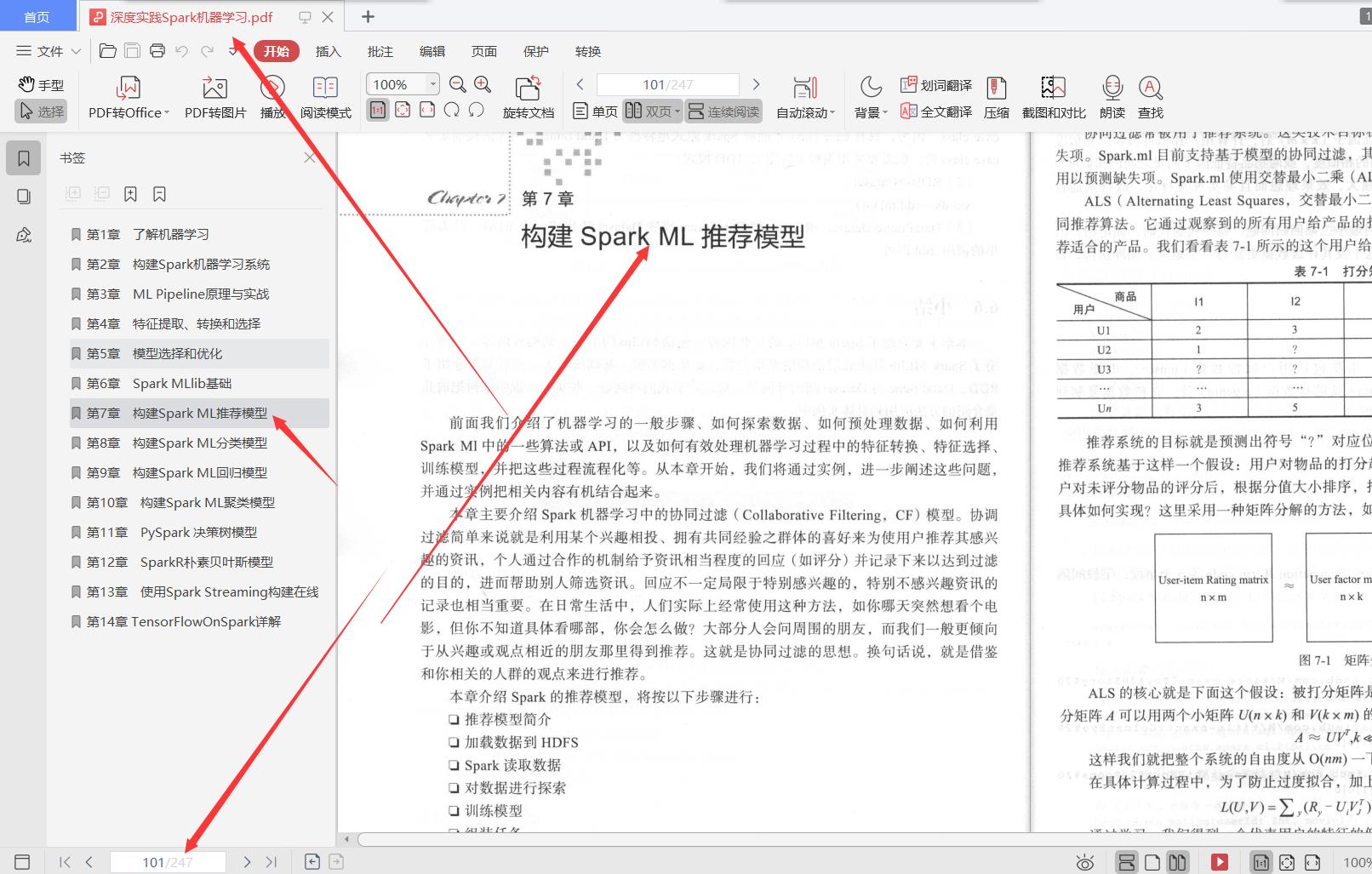1372x874 pixels.
Task: Add a new tab with plus button
Action: [x=368, y=16]
